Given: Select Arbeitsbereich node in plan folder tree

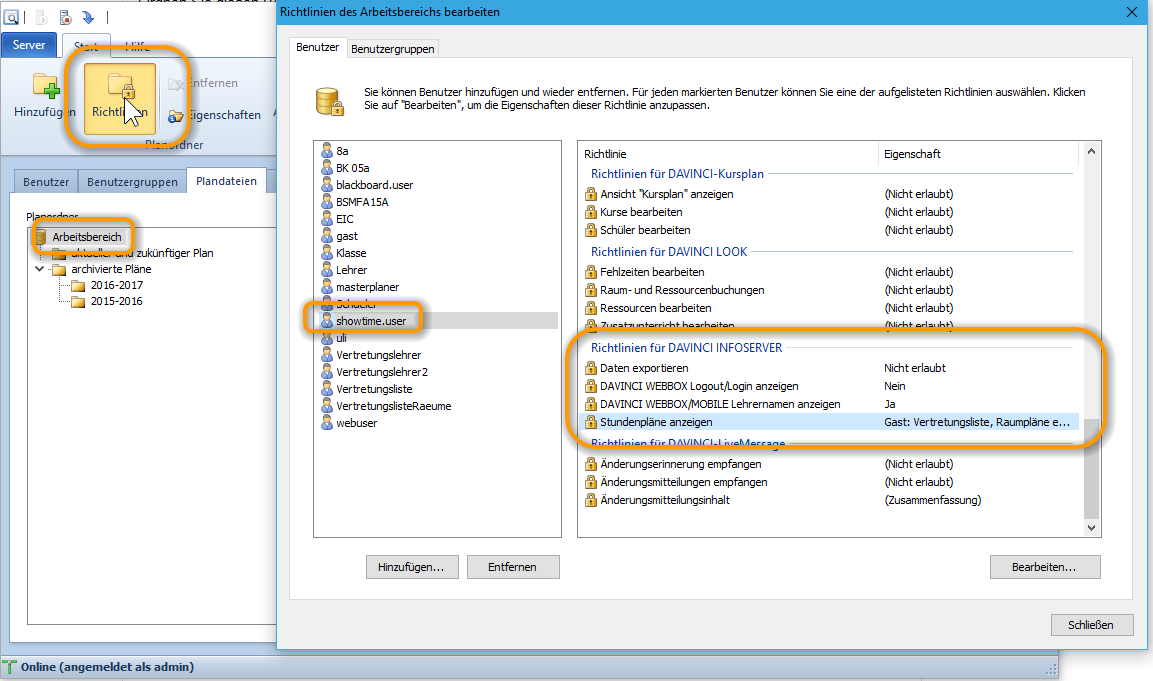Looking at the screenshot, I should (x=86, y=237).
